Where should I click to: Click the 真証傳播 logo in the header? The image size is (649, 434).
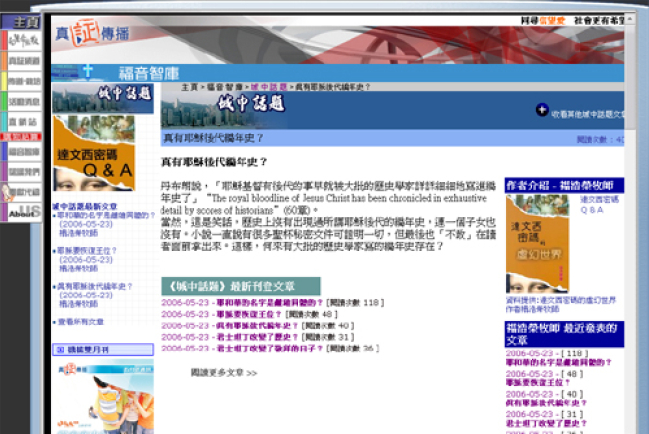coord(90,35)
